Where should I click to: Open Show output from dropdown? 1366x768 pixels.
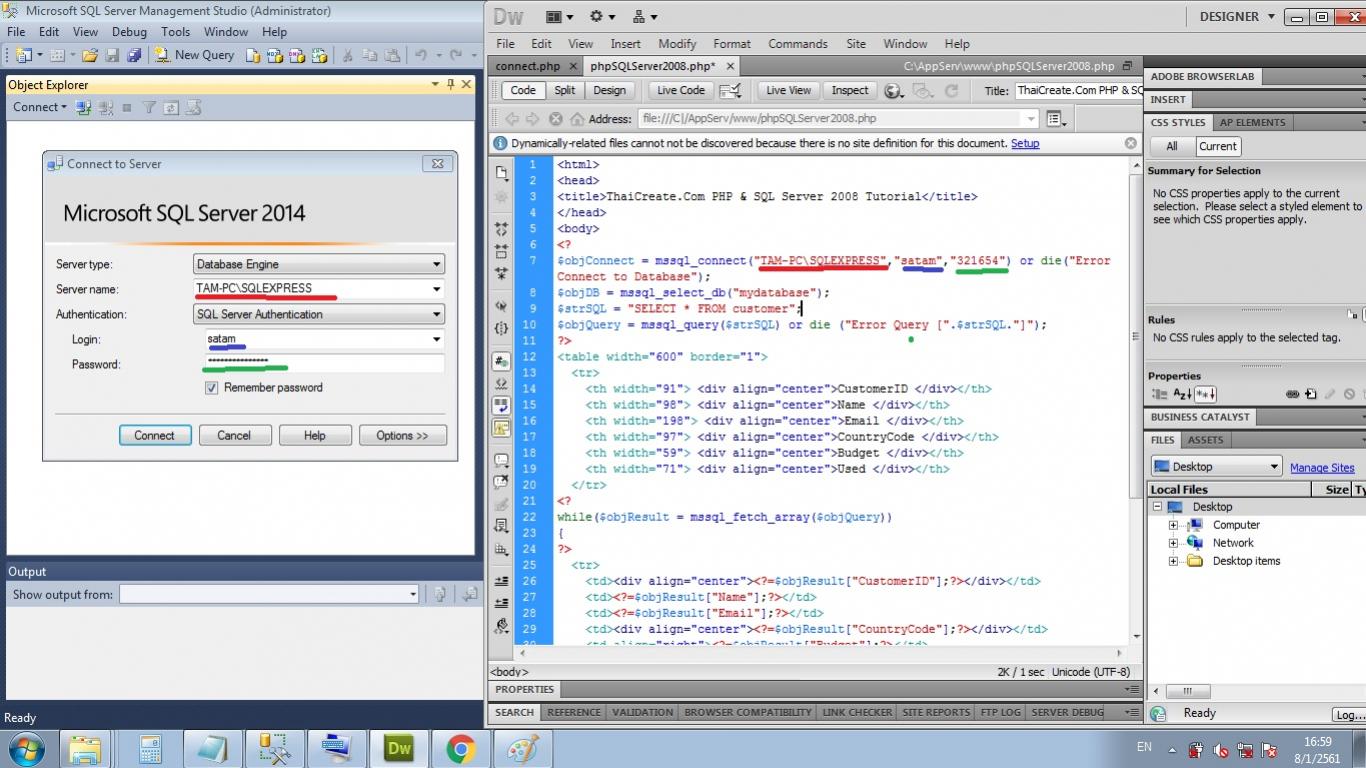(269, 594)
